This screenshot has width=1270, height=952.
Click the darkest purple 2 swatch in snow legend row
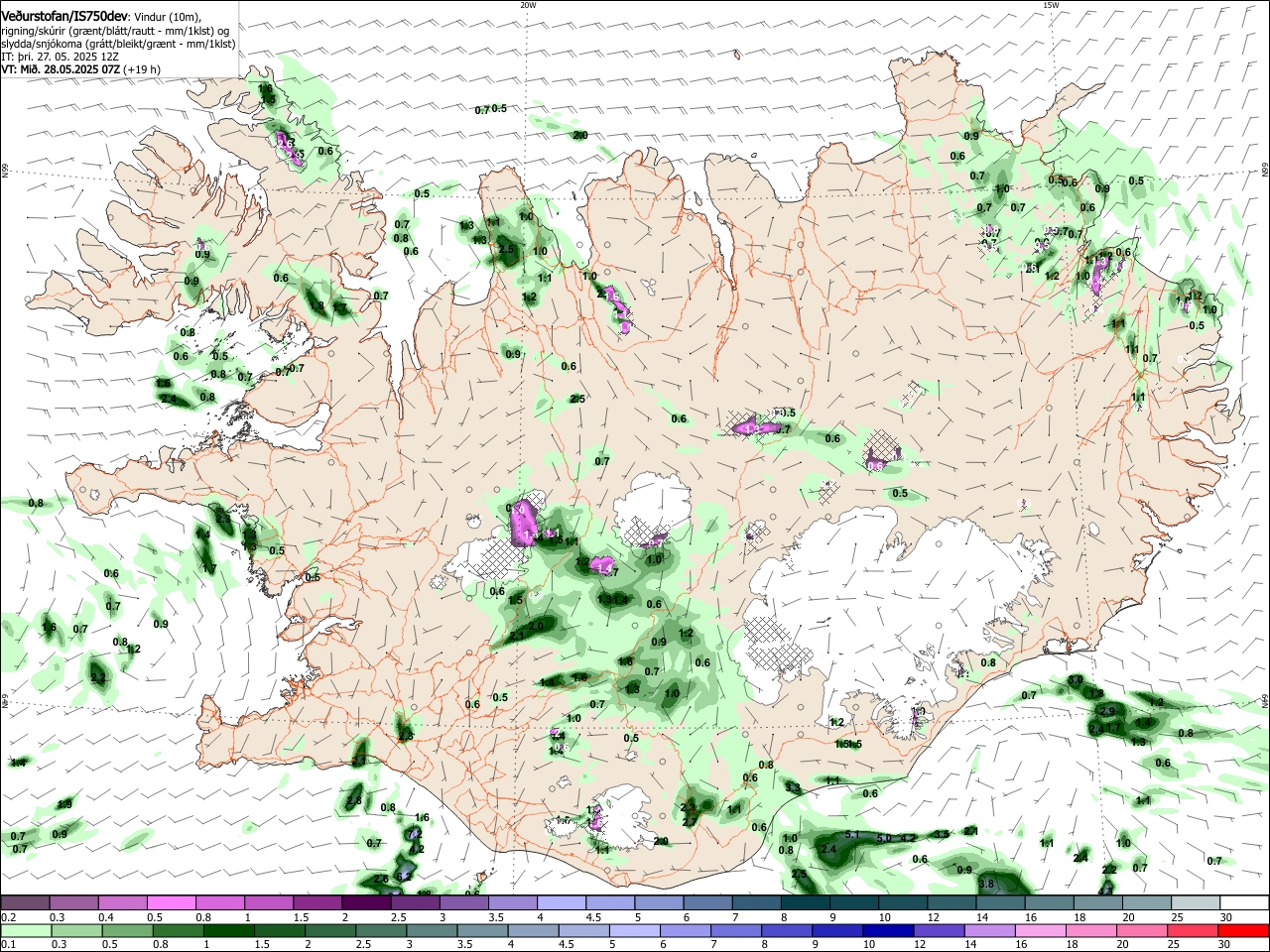(367, 902)
